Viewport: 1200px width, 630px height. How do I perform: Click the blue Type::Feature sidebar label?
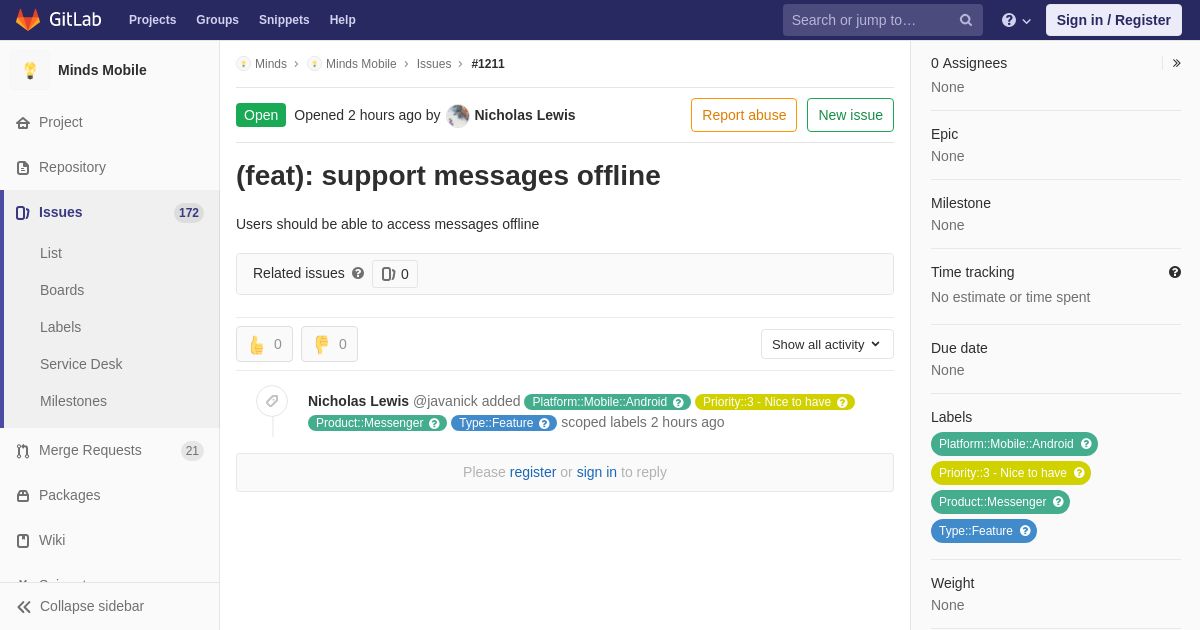tap(984, 531)
